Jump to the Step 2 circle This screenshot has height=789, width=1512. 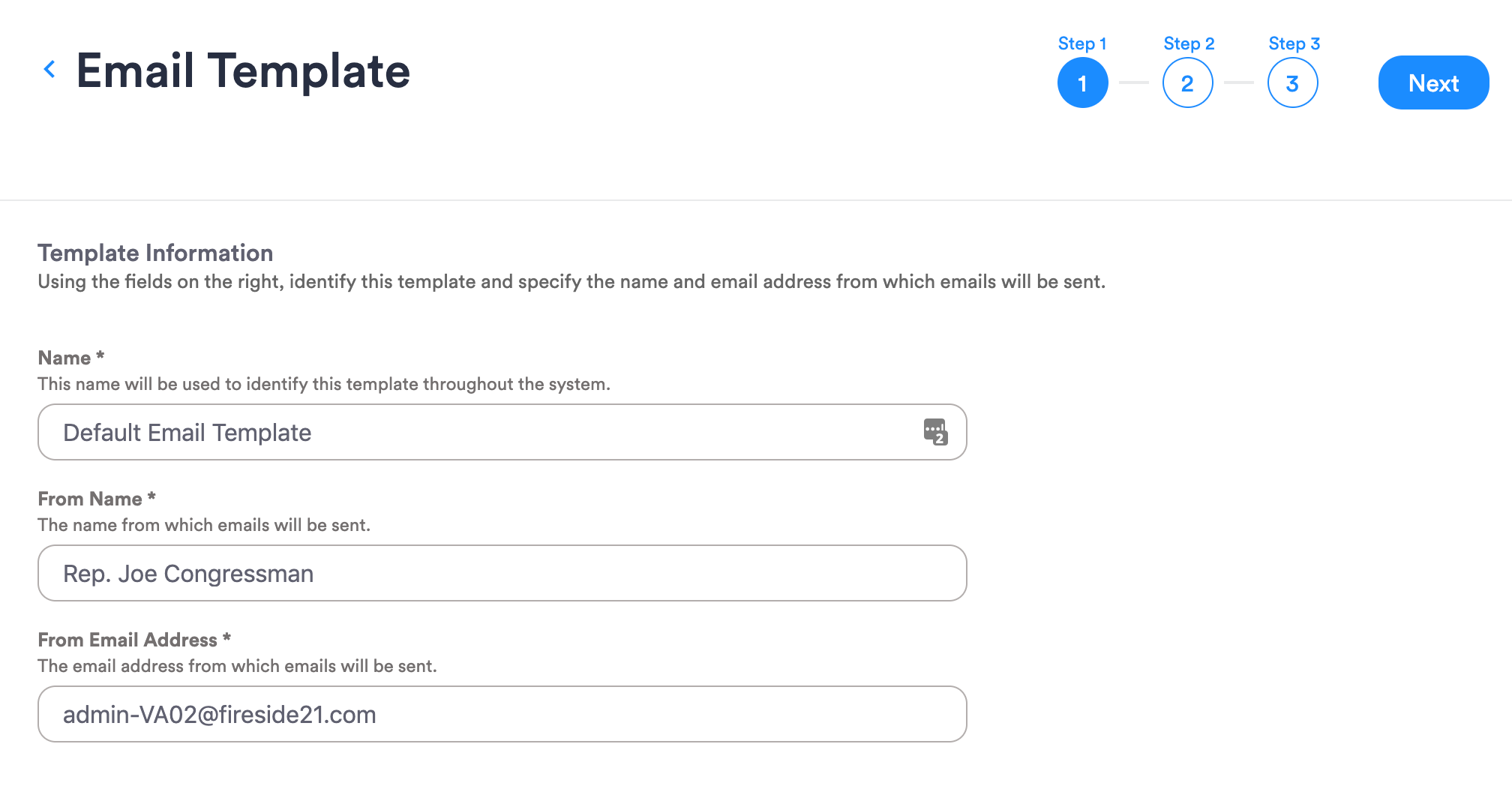[x=1187, y=82]
